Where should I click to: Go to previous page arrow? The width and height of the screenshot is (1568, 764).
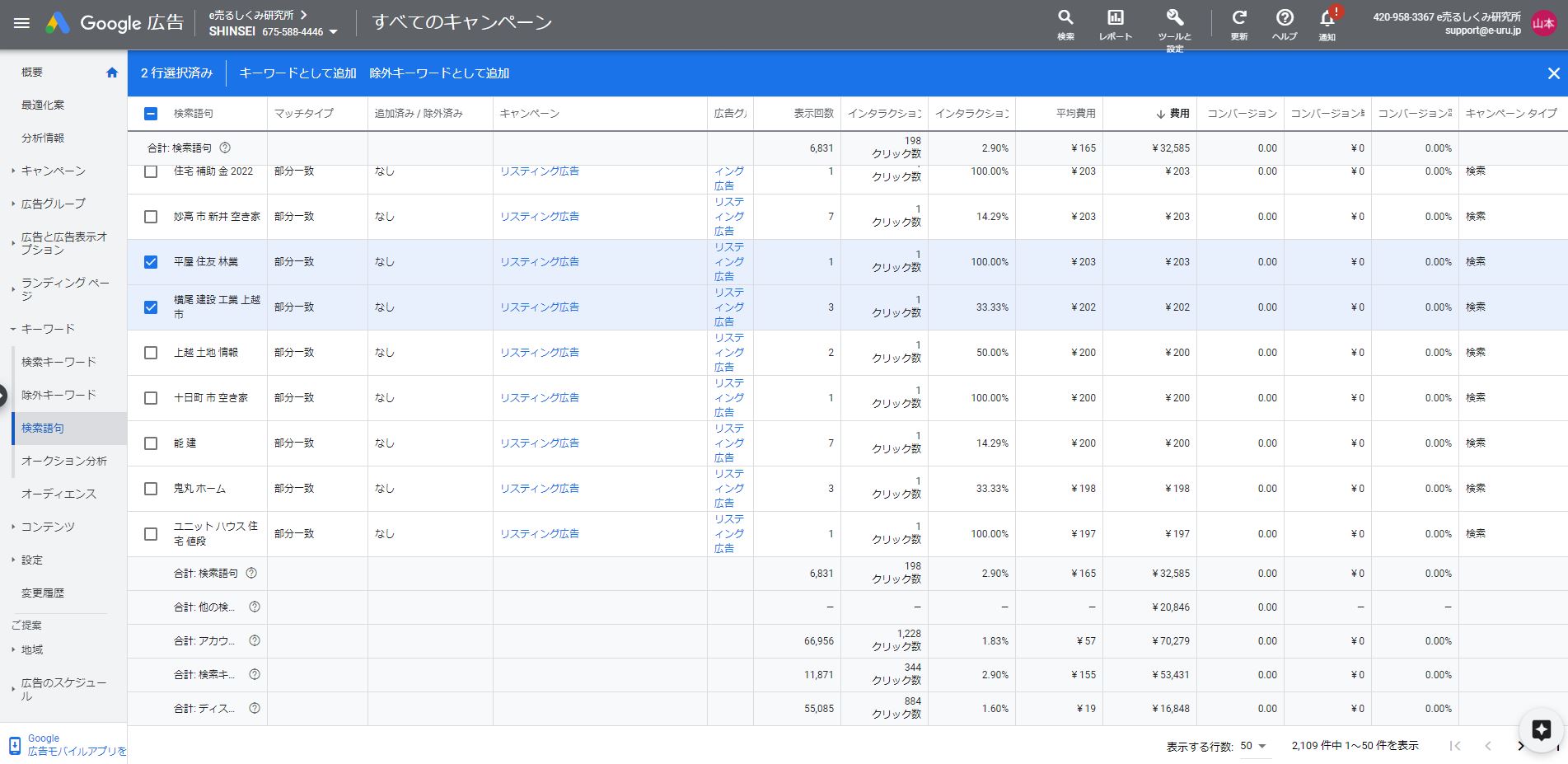1488,746
